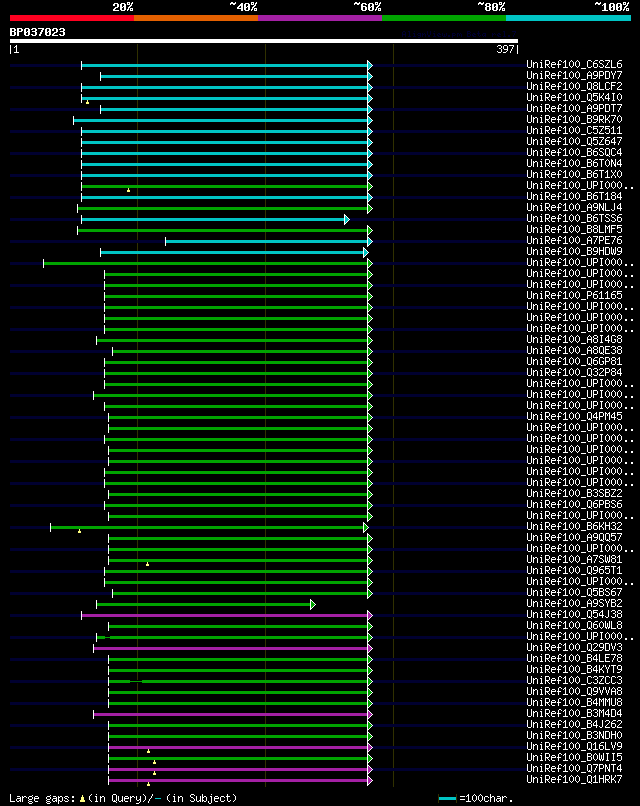Click the green ~80% identity legend segment

pyautogui.click(x=444, y=18)
